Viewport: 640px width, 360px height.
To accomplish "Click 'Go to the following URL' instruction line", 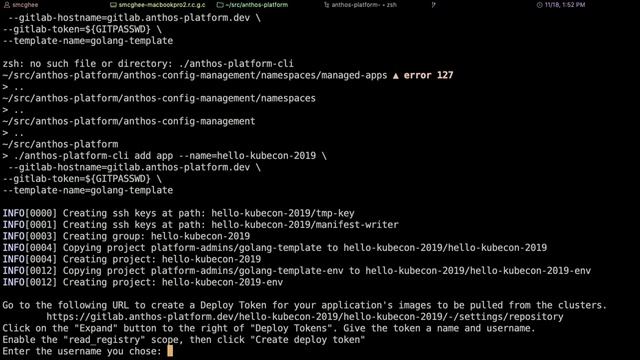I will tap(304, 305).
